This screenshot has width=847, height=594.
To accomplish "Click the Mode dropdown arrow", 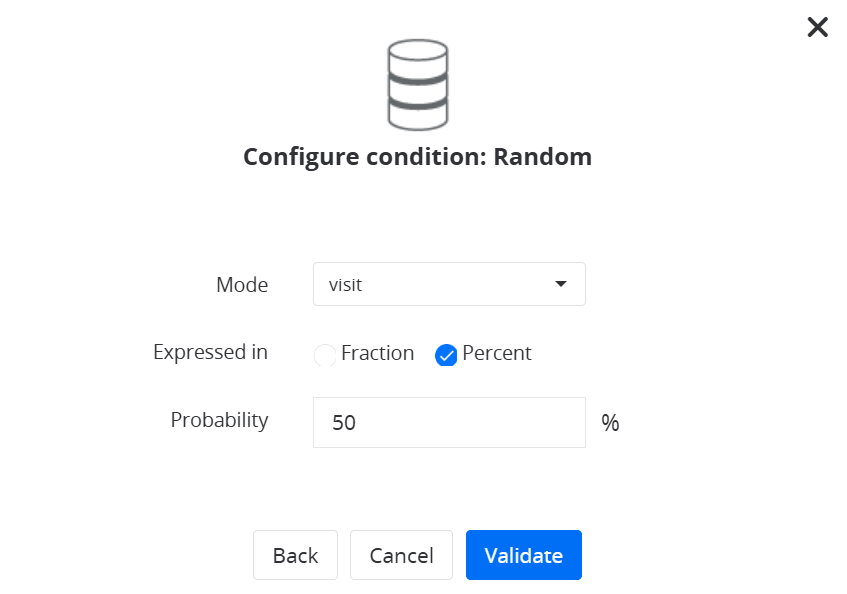I will [x=561, y=284].
